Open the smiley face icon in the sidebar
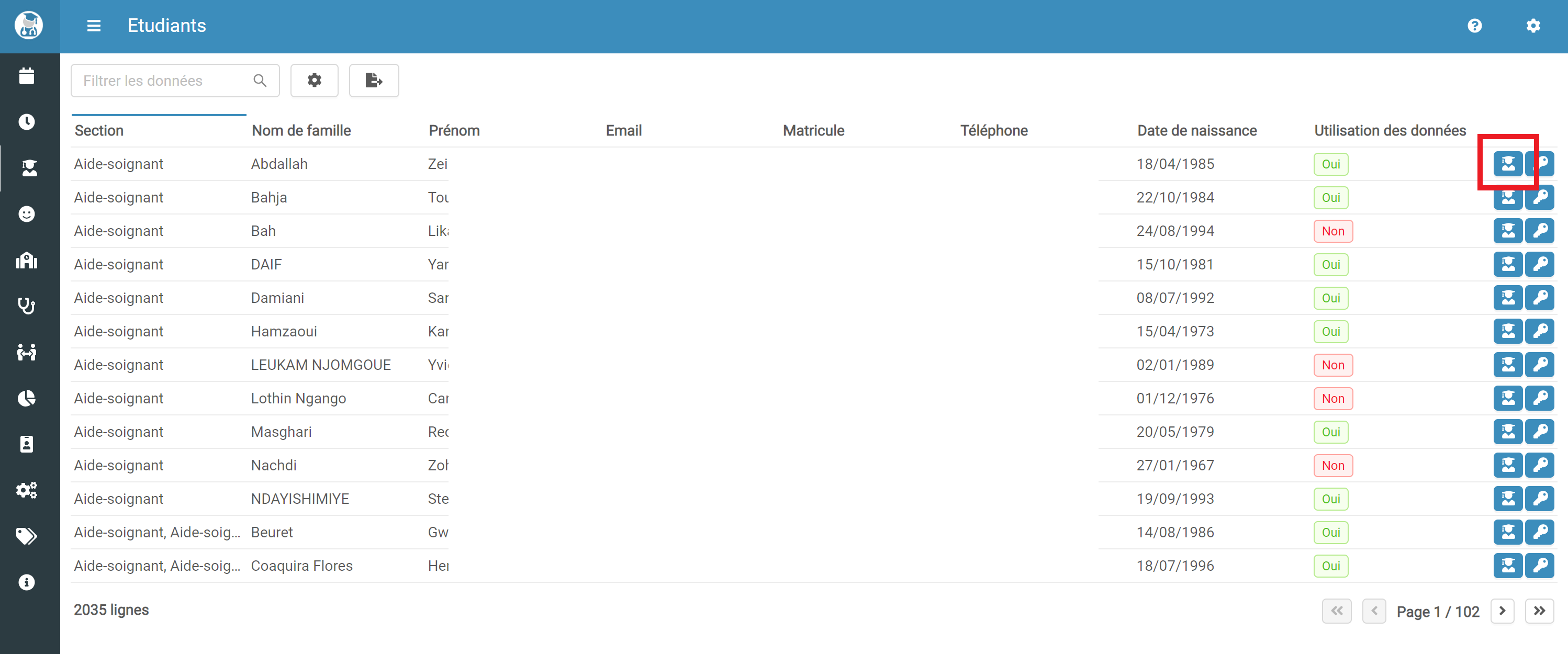Viewport: 1568px width, 654px height. pos(27,214)
